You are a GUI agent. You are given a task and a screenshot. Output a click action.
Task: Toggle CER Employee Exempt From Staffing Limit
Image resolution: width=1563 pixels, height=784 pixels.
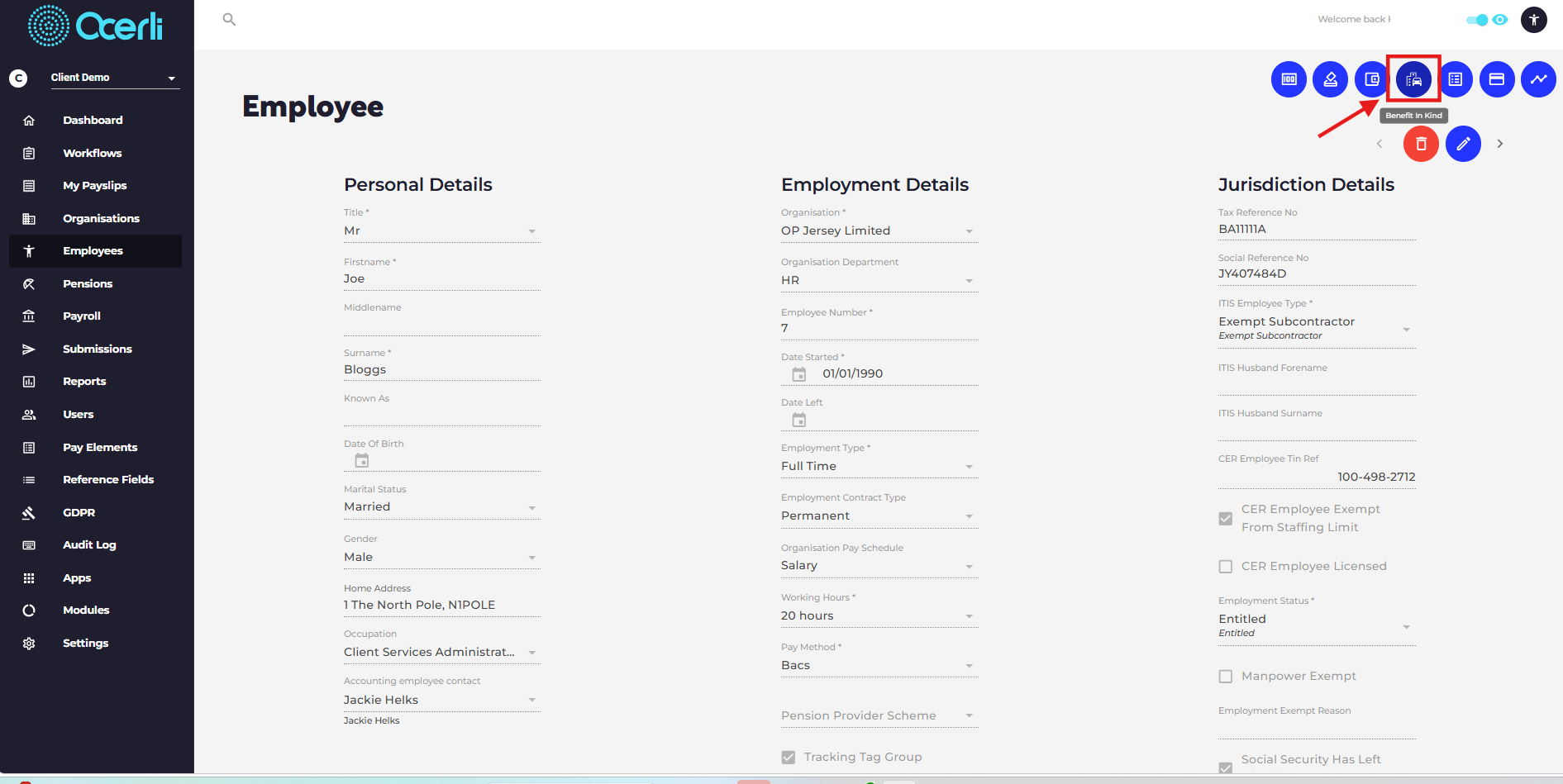(x=1226, y=519)
